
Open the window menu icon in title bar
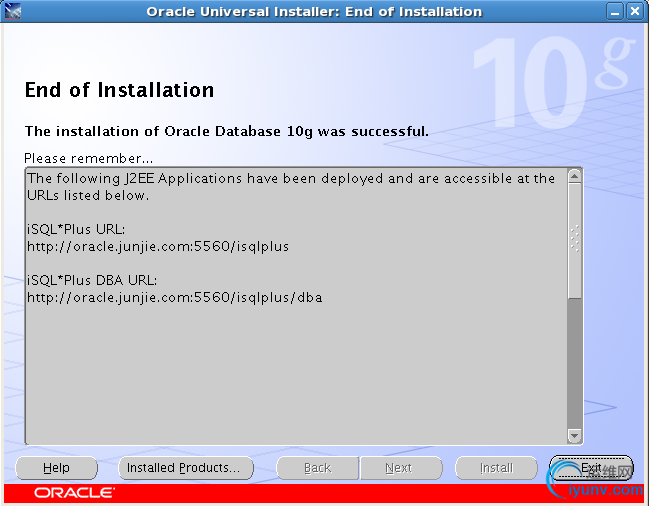click(12, 11)
